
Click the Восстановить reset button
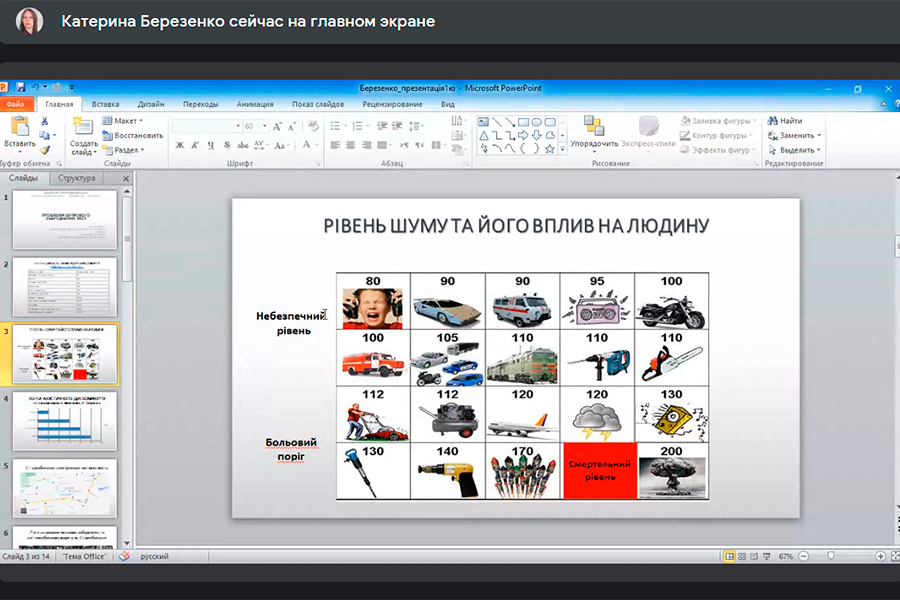(133, 135)
